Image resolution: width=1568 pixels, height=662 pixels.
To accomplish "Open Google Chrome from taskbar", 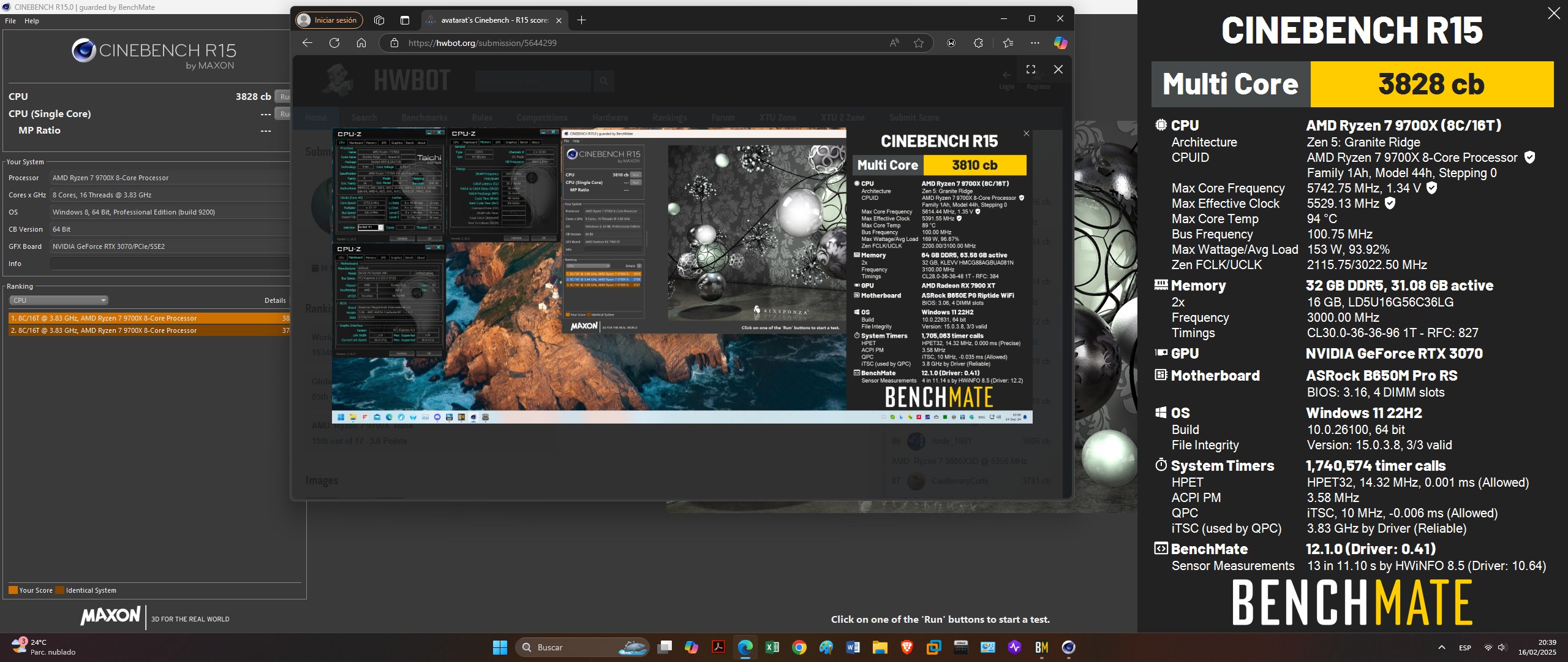I will (x=799, y=647).
